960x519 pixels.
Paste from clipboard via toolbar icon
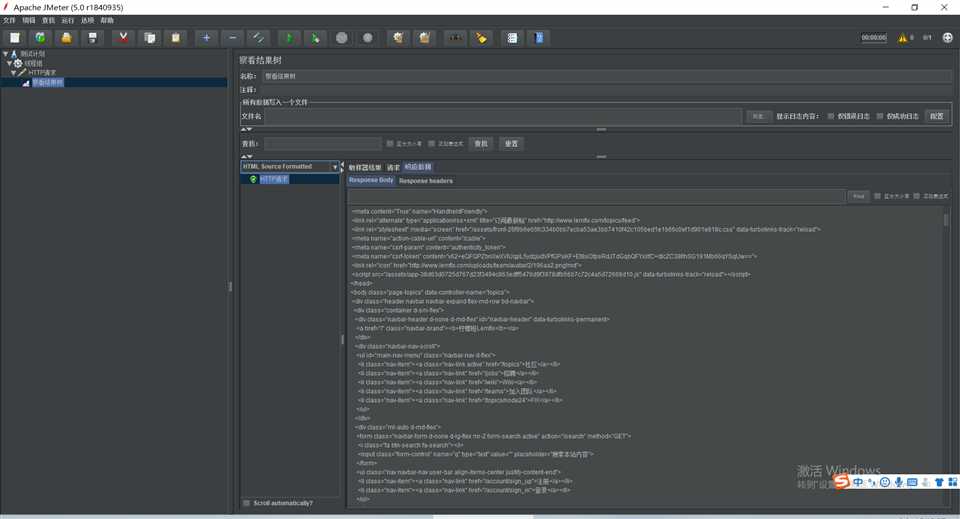tap(176, 38)
